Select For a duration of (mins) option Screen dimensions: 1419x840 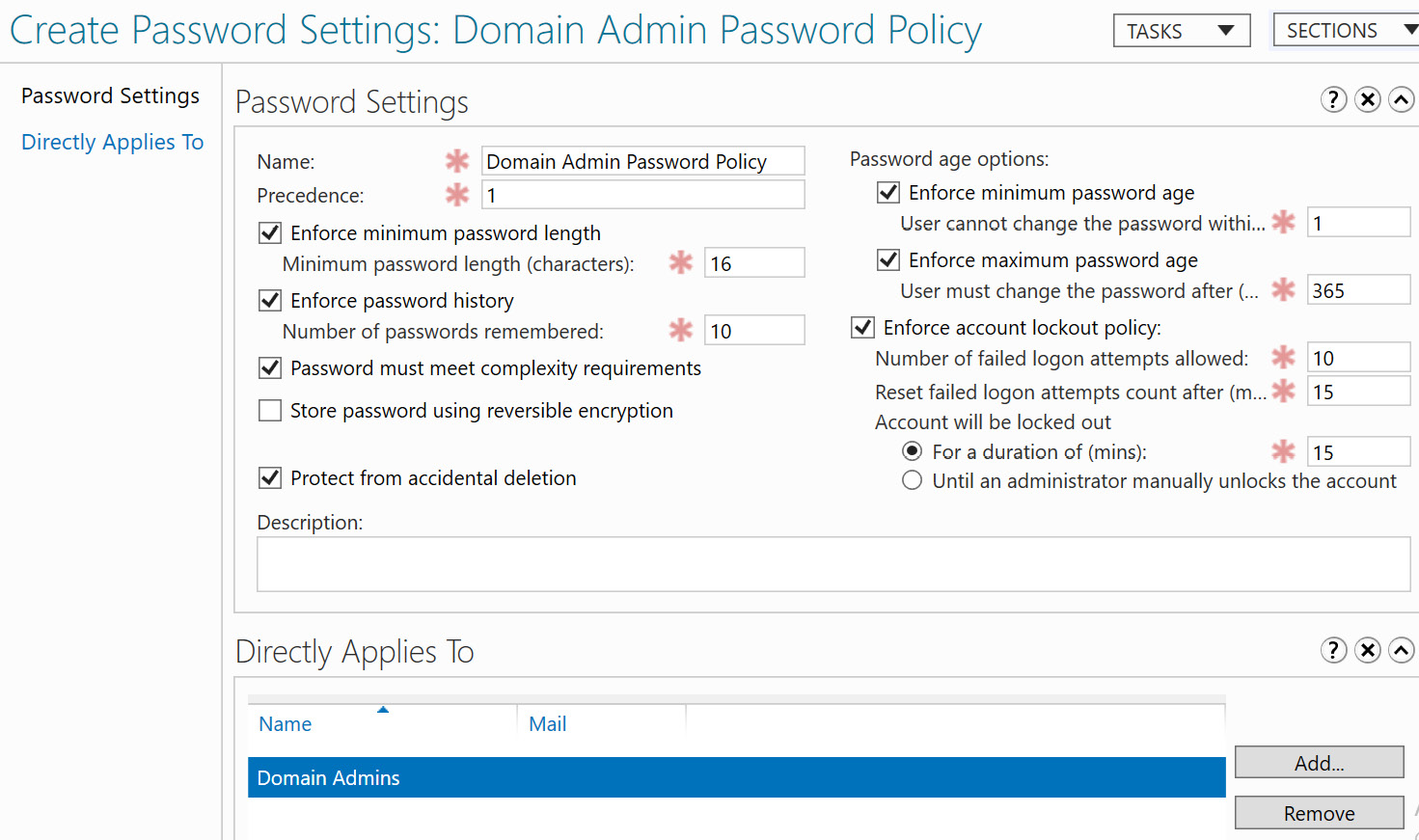point(912,451)
